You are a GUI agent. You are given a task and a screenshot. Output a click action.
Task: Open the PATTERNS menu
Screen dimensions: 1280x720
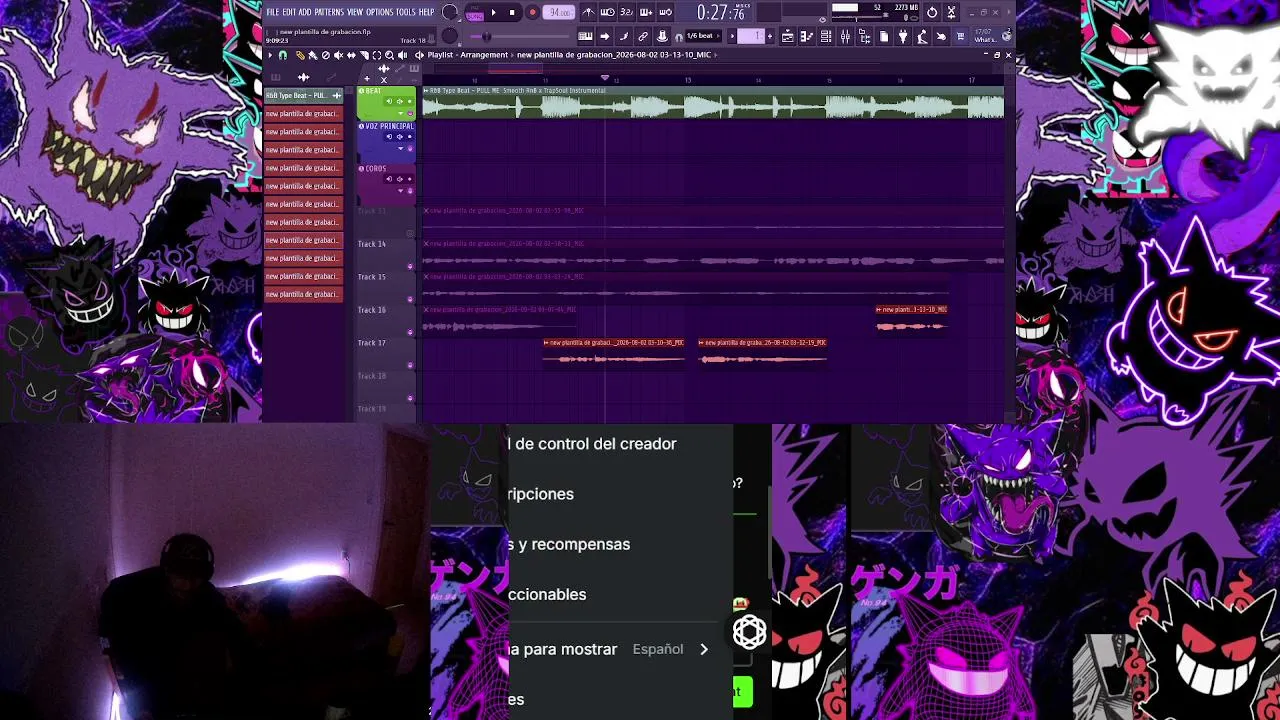point(329,12)
